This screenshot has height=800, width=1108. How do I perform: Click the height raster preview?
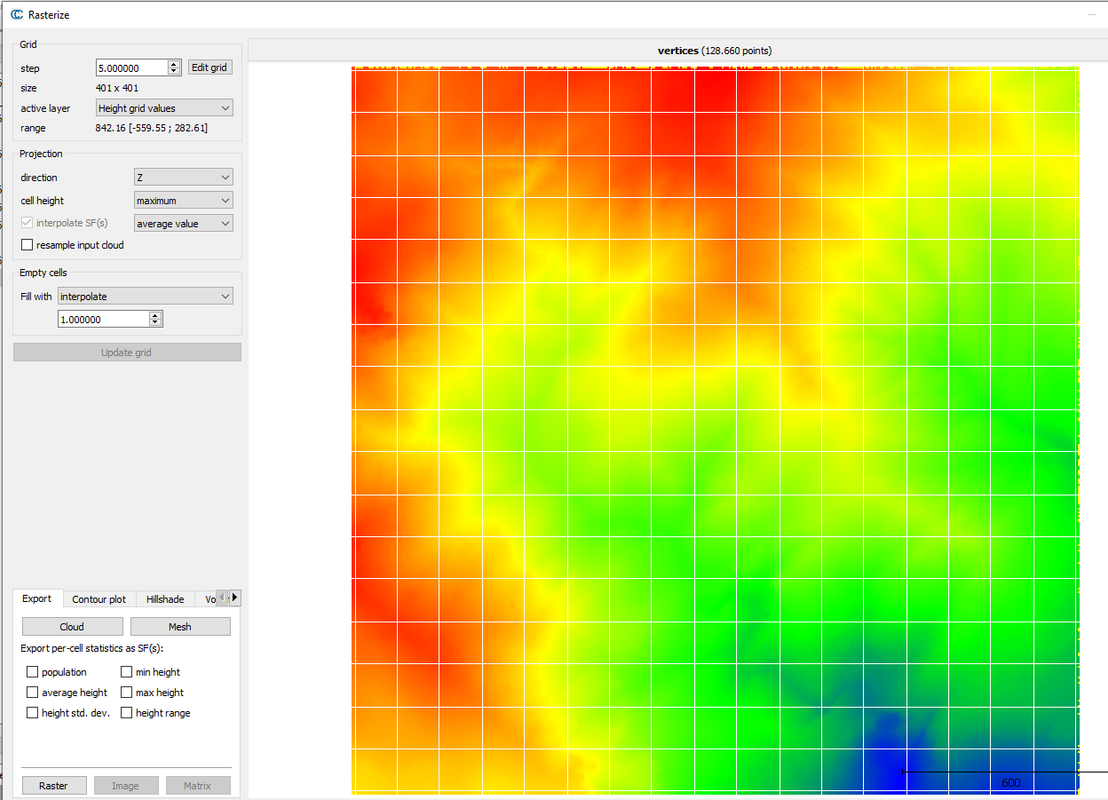716,430
